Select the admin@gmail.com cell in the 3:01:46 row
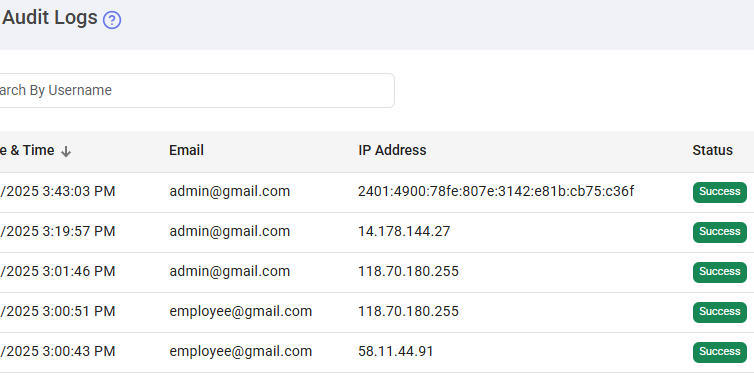754x382 pixels. (229, 271)
